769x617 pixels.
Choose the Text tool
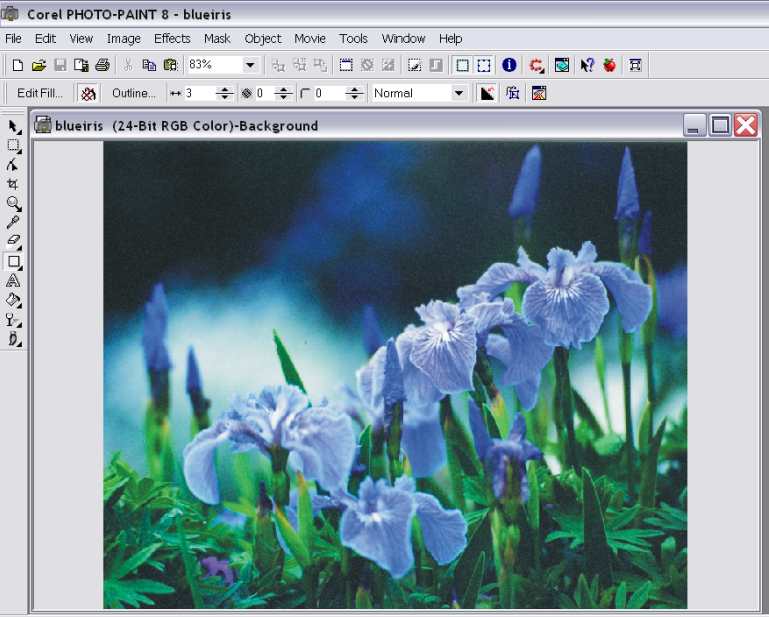(x=13, y=281)
